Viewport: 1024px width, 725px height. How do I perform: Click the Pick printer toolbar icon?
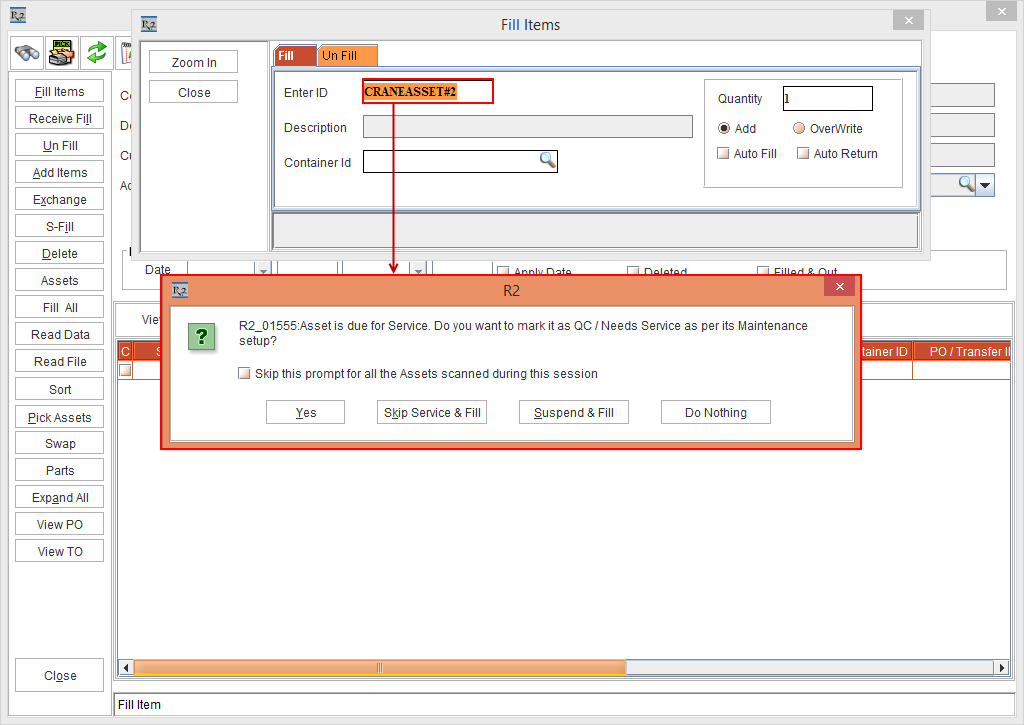62,53
